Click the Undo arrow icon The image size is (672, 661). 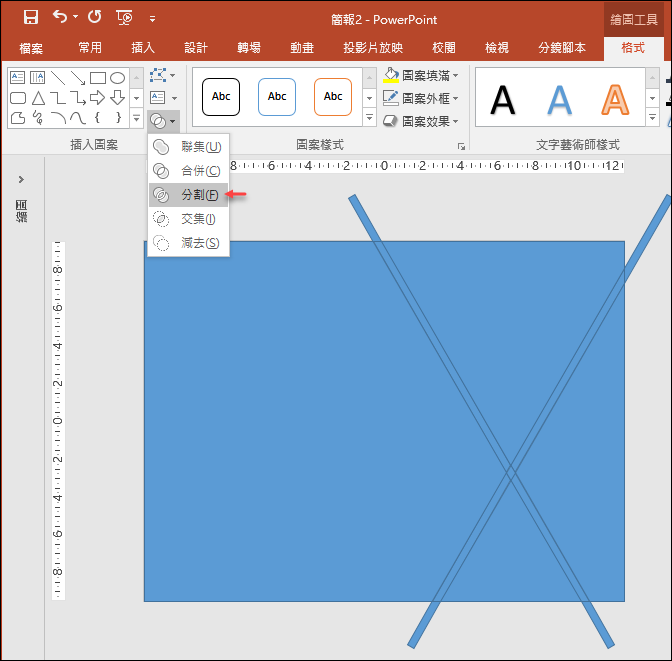pos(60,17)
